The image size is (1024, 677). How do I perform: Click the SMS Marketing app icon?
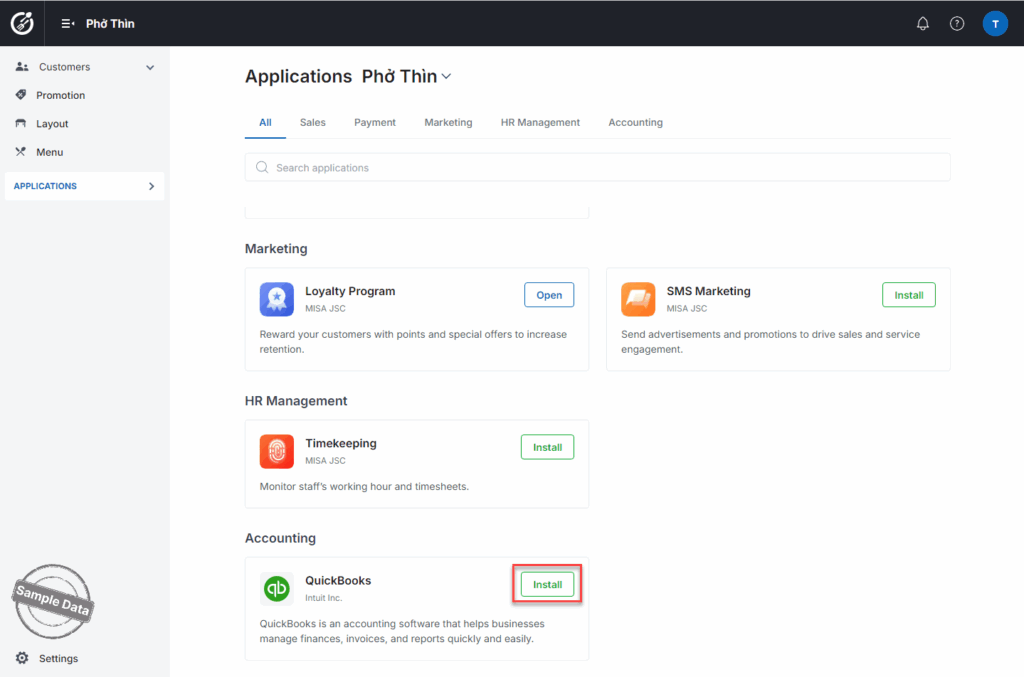638,299
